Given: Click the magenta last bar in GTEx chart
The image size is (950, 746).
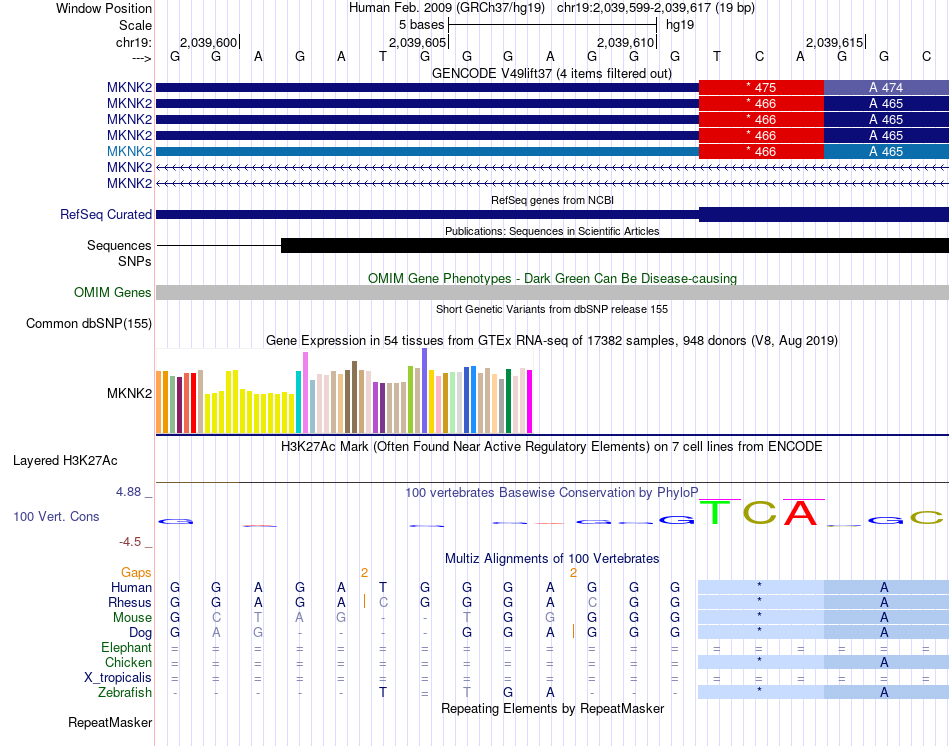Looking at the screenshot, I should (x=530, y=402).
